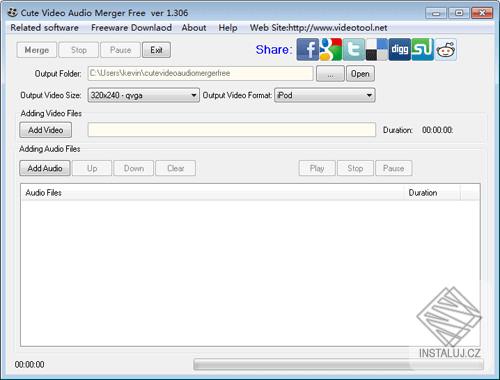Screen dimensions: 500x380
Task: Open the Freeware Downlaod menu
Action: click(131, 28)
